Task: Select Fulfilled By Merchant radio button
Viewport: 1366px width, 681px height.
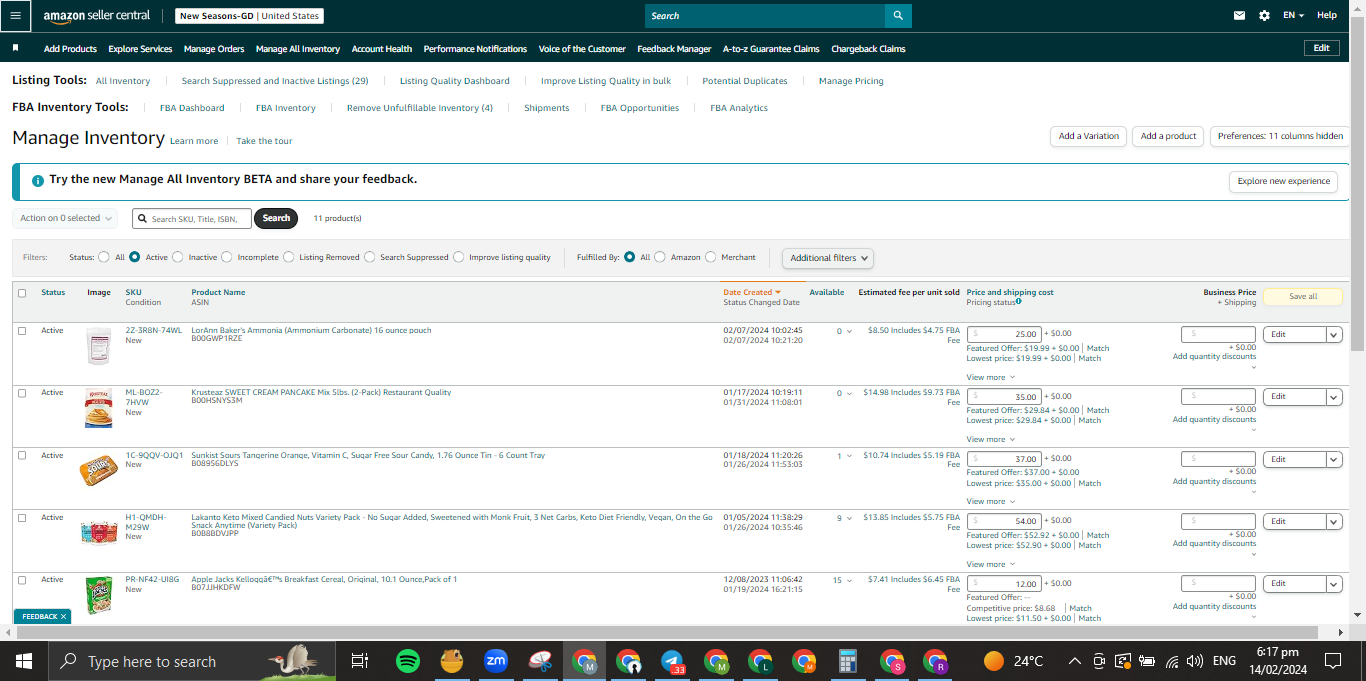Action: click(x=711, y=257)
